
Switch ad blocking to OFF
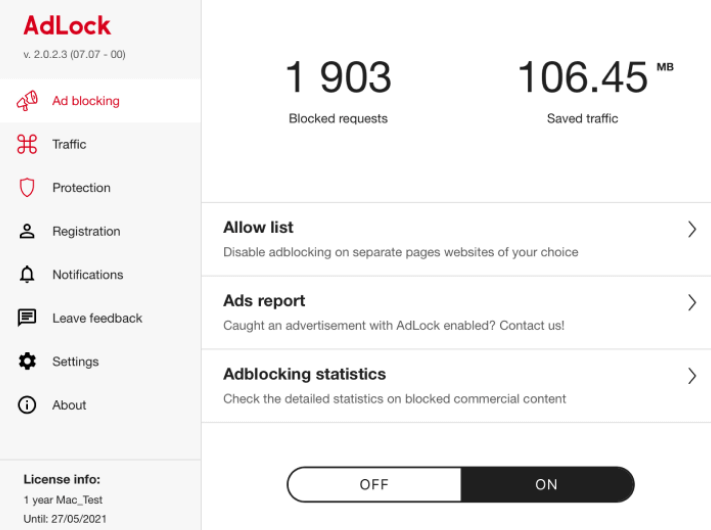tap(374, 484)
